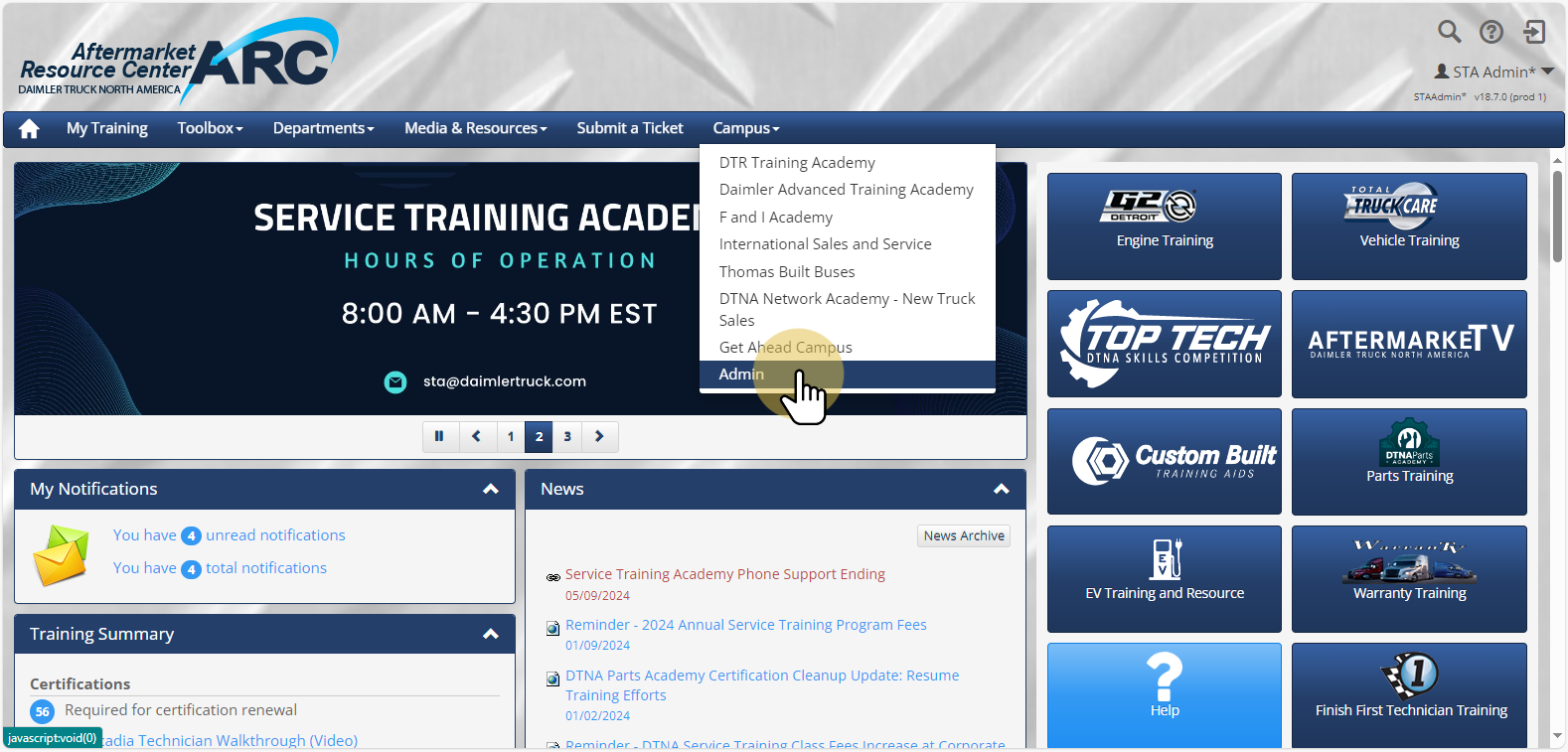Open the Finish First Technician Training tile

[x=1409, y=695]
